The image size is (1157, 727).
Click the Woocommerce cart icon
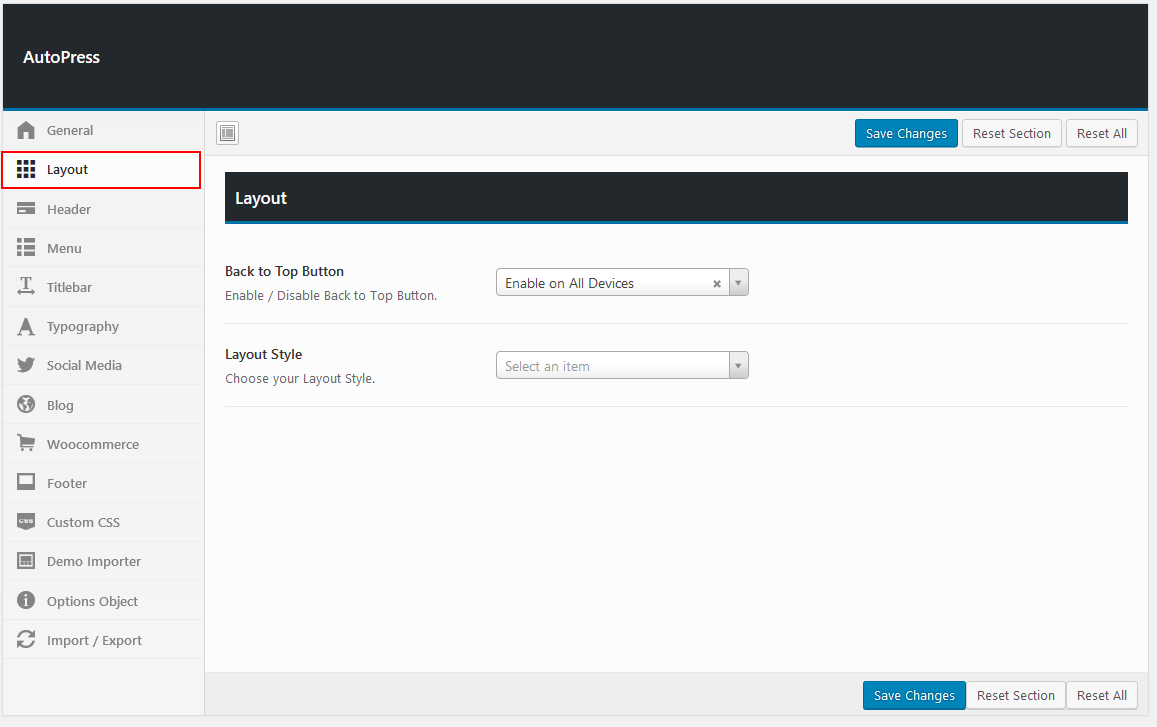pyautogui.click(x=26, y=443)
